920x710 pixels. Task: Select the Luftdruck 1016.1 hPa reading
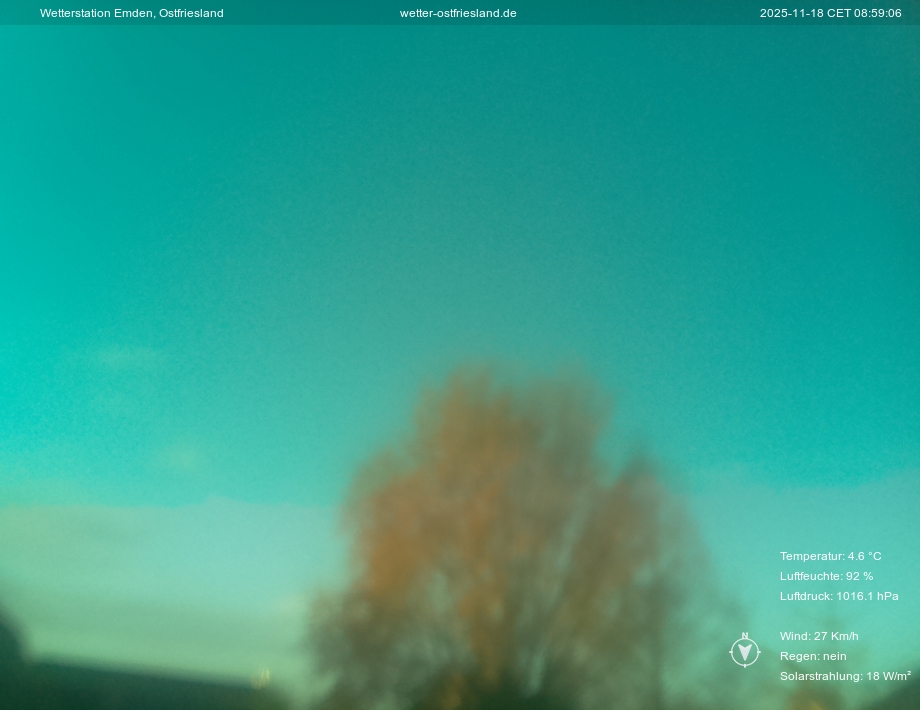839,596
